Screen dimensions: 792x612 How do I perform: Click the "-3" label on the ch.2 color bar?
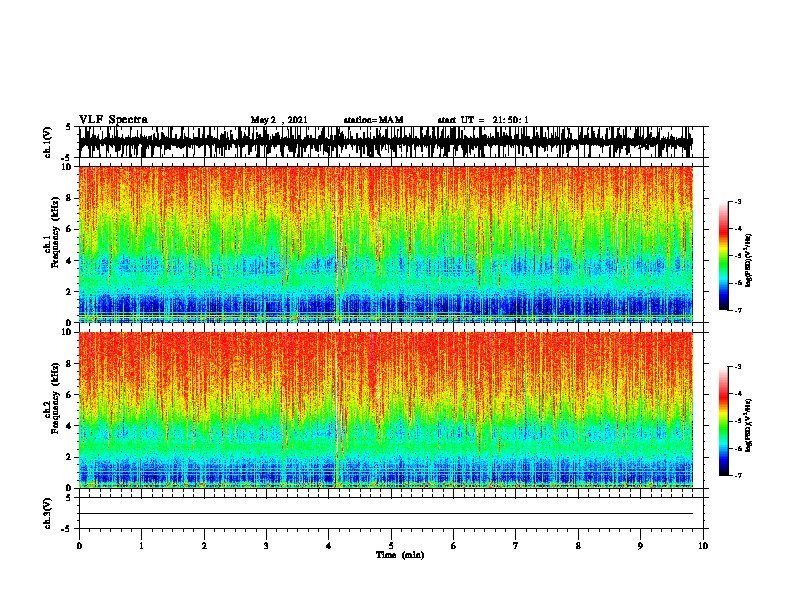738,367
